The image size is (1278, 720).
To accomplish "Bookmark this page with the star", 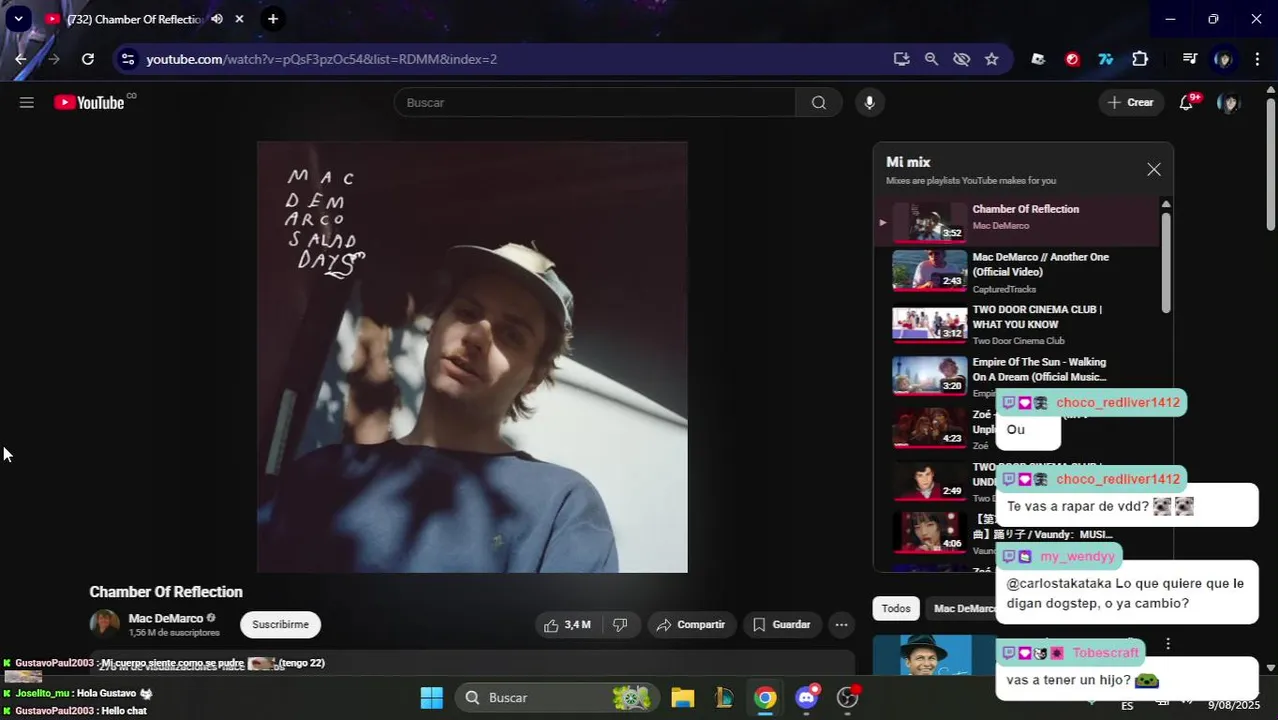I will click(x=991, y=59).
